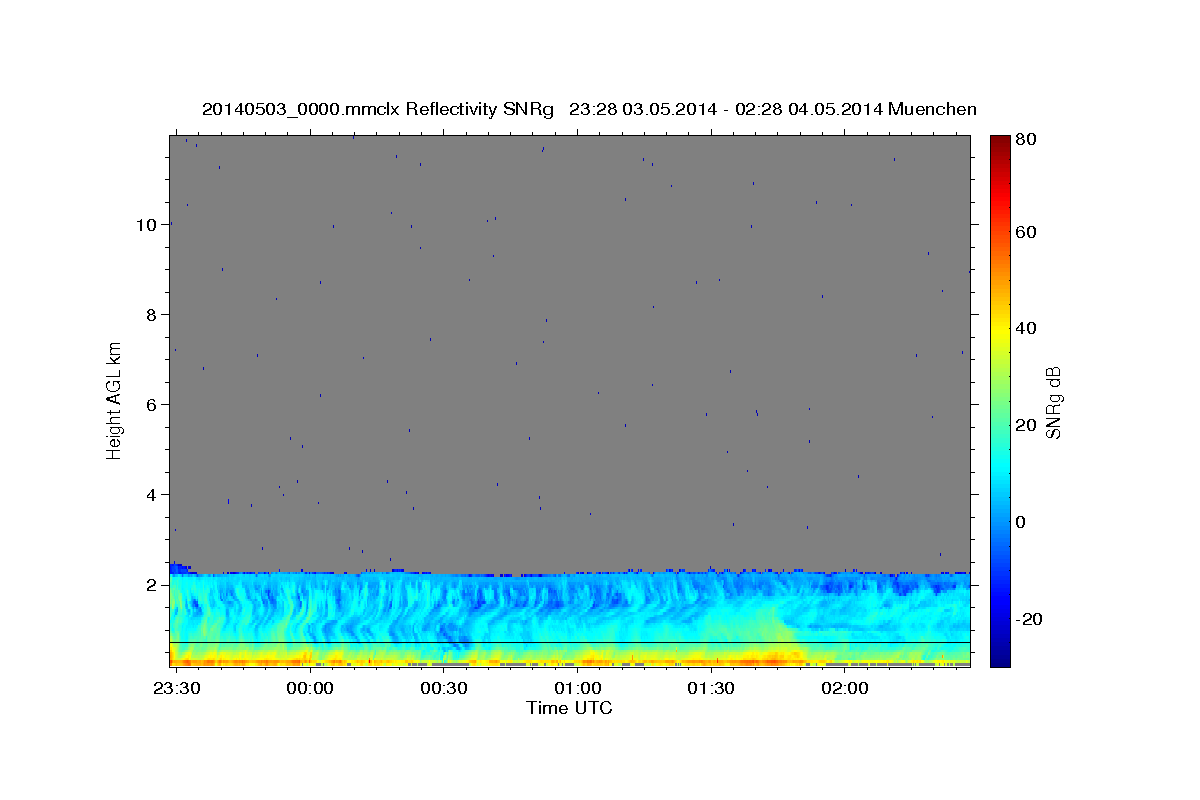This screenshot has width=1200, height=800.
Task: Click the "SNRg dB" colorbar label
Action: pos(1053,402)
